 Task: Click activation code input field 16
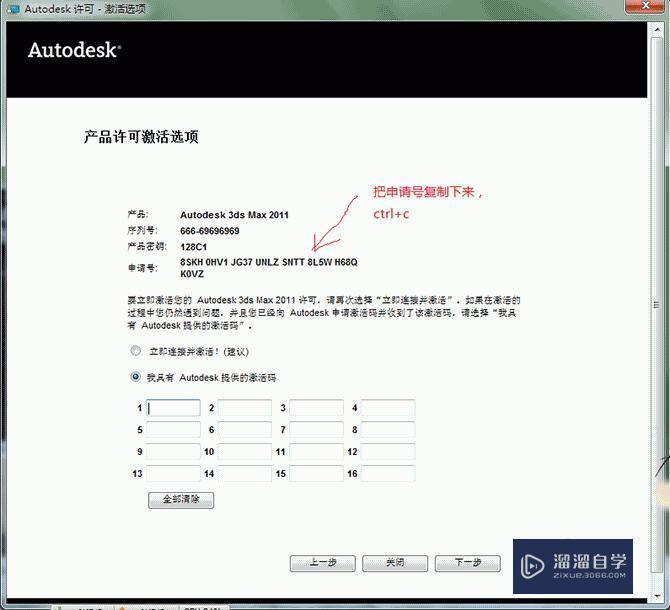388,474
